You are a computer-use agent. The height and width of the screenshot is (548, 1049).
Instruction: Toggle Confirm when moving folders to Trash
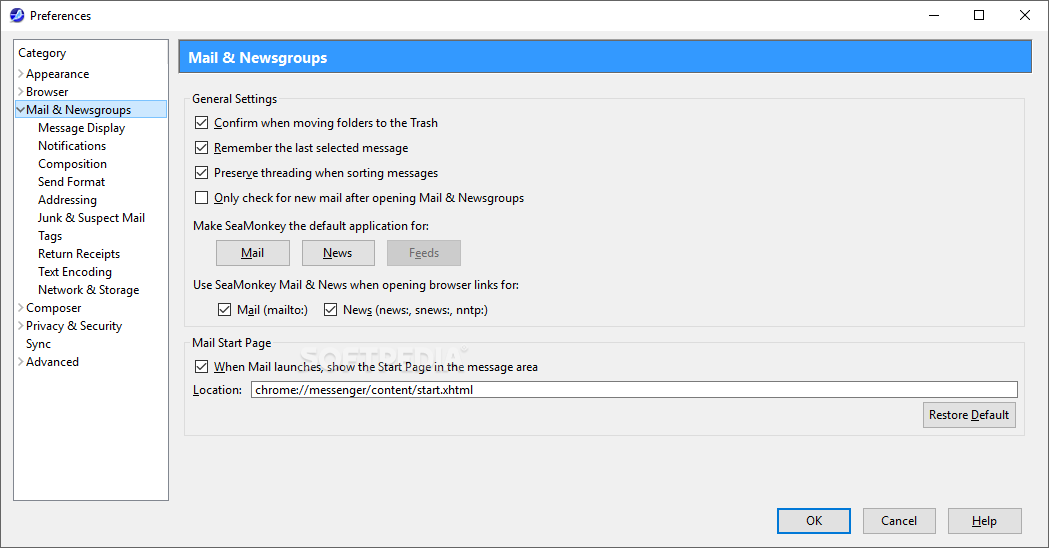tap(201, 122)
